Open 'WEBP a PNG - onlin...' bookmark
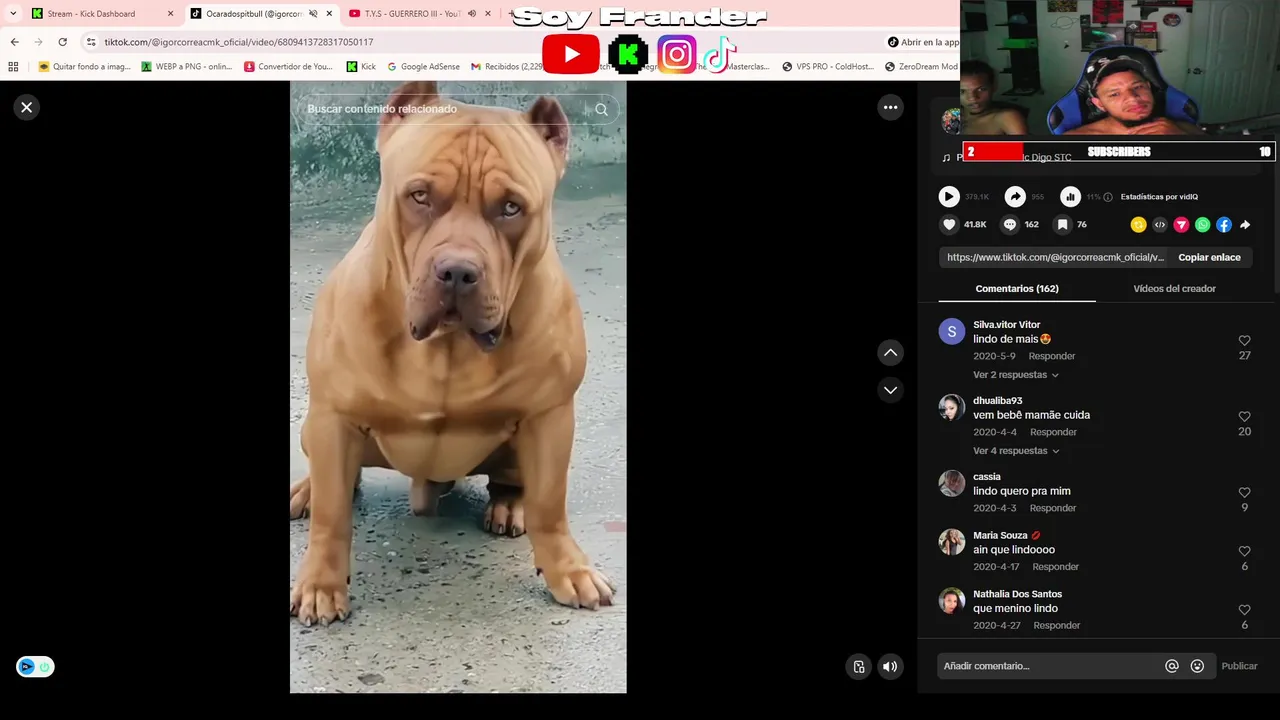The image size is (1280, 720). [x=187, y=67]
